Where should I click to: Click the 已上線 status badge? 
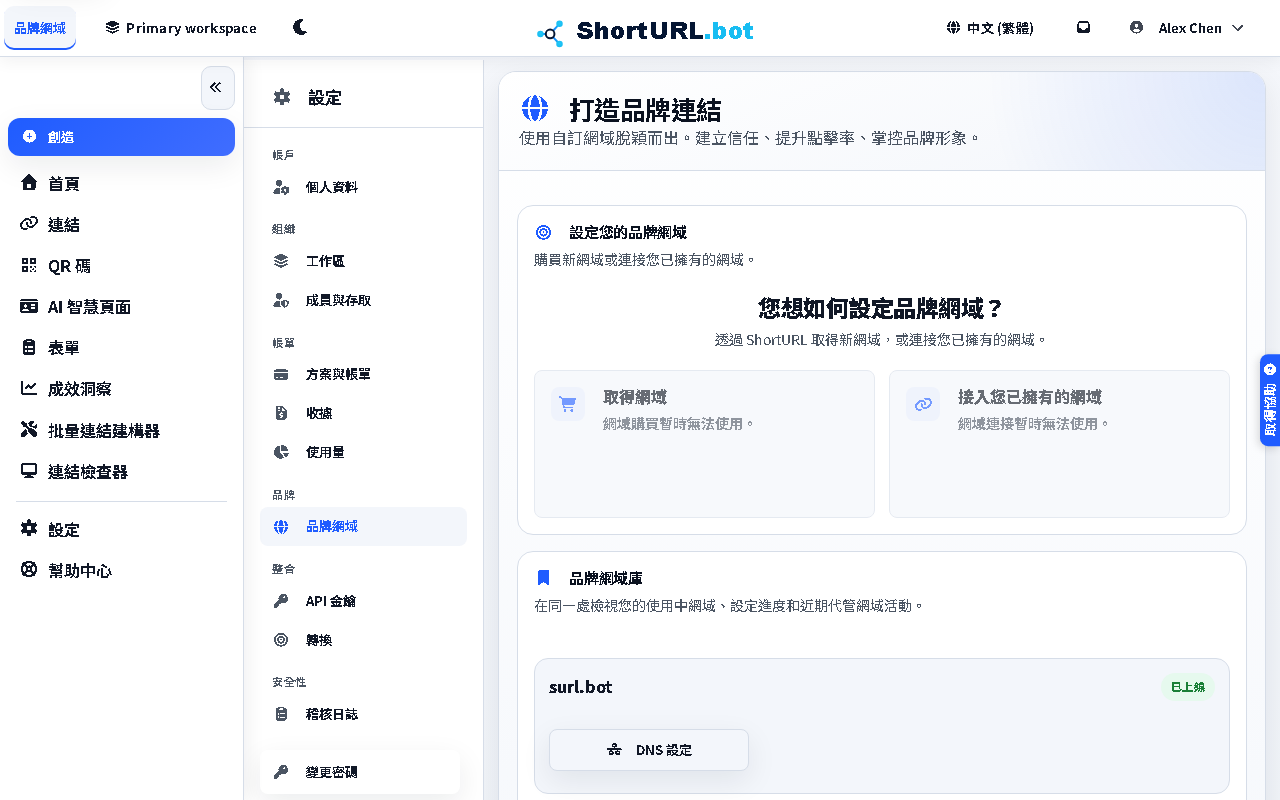click(1187, 687)
